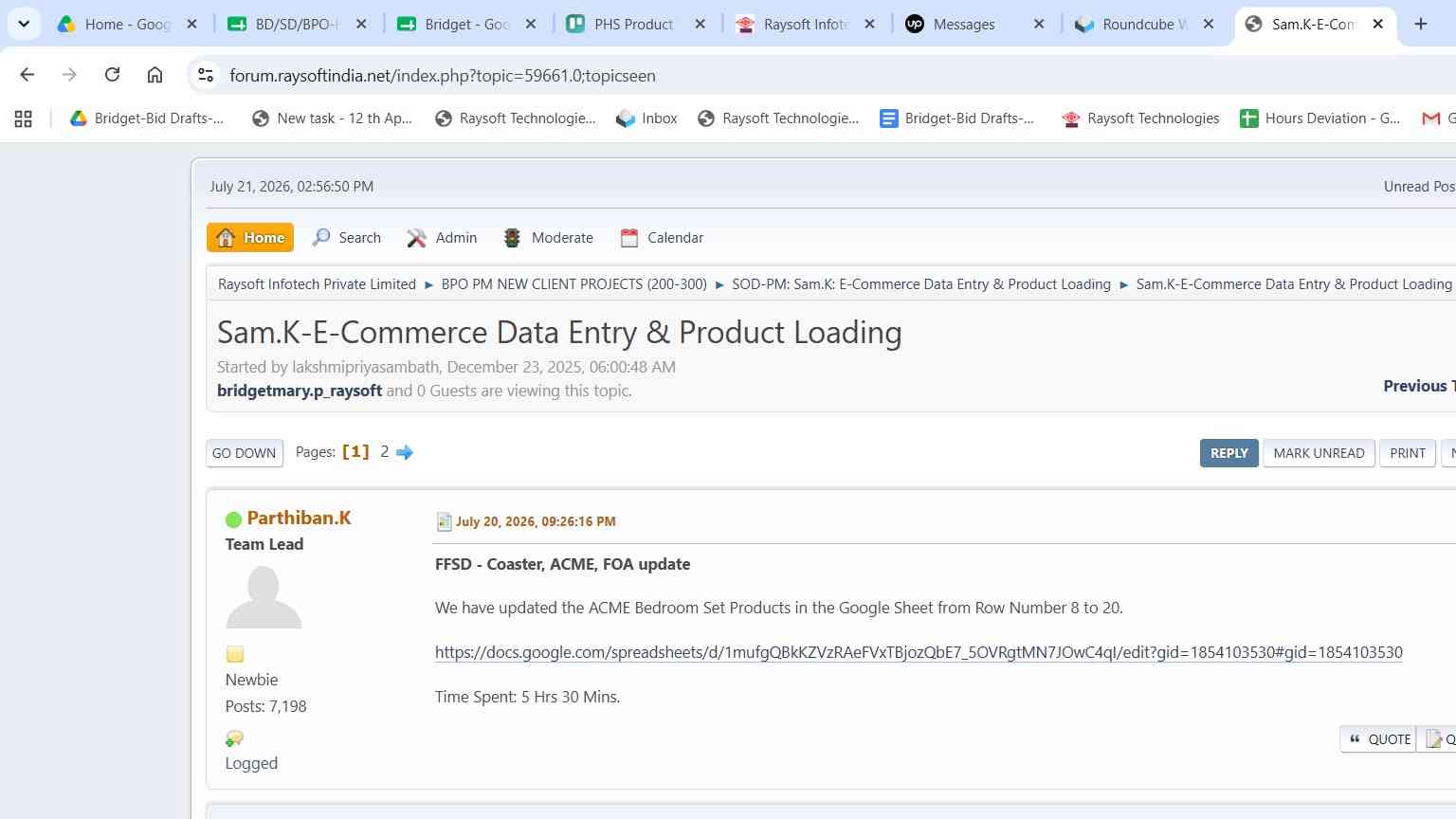1456x819 pixels.
Task: Open Hours Deviation bookmark
Action: [x=1320, y=118]
